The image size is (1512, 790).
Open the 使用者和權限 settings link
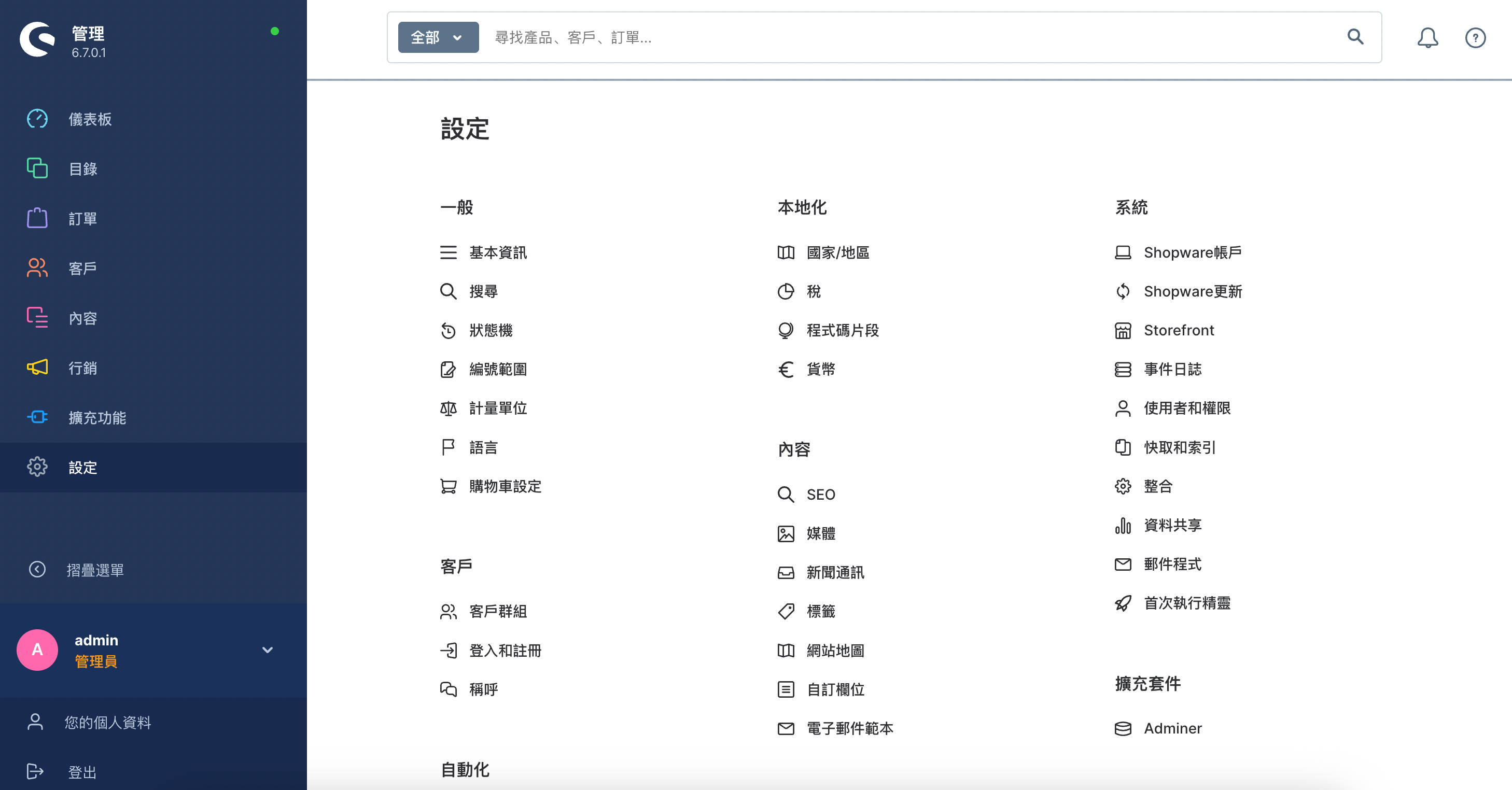1187,408
